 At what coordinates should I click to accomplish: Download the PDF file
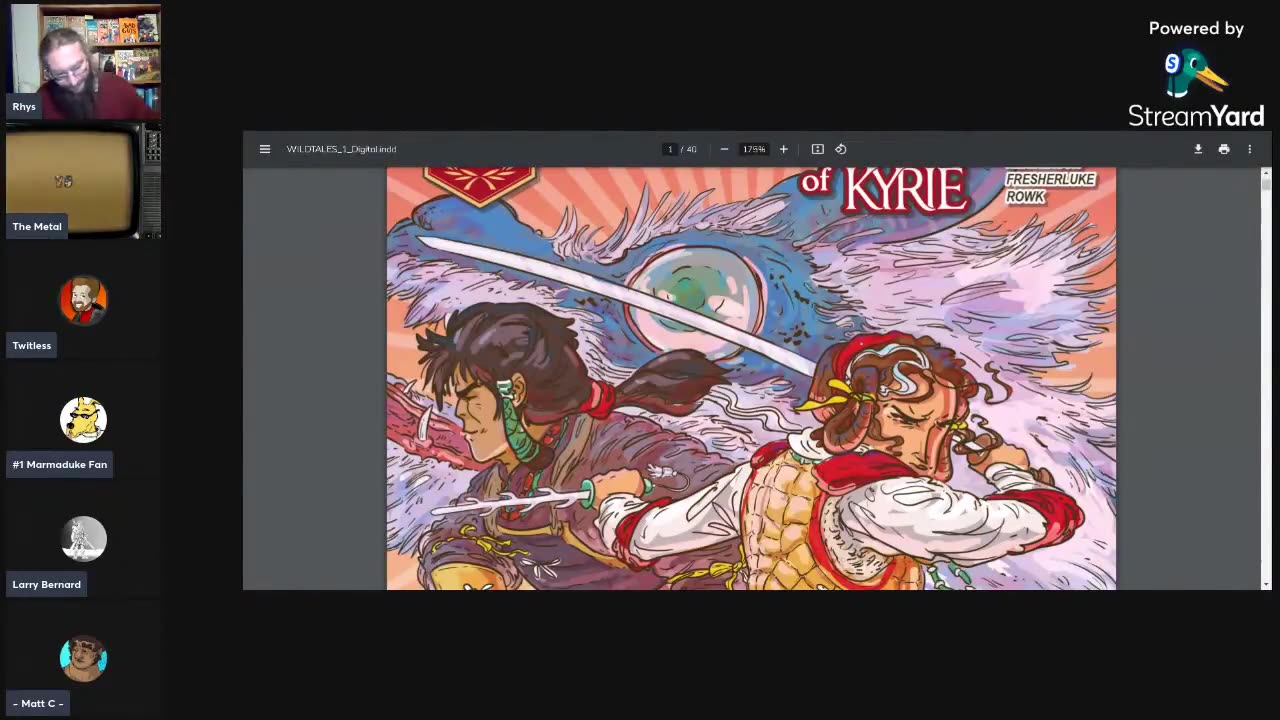pos(1198,149)
